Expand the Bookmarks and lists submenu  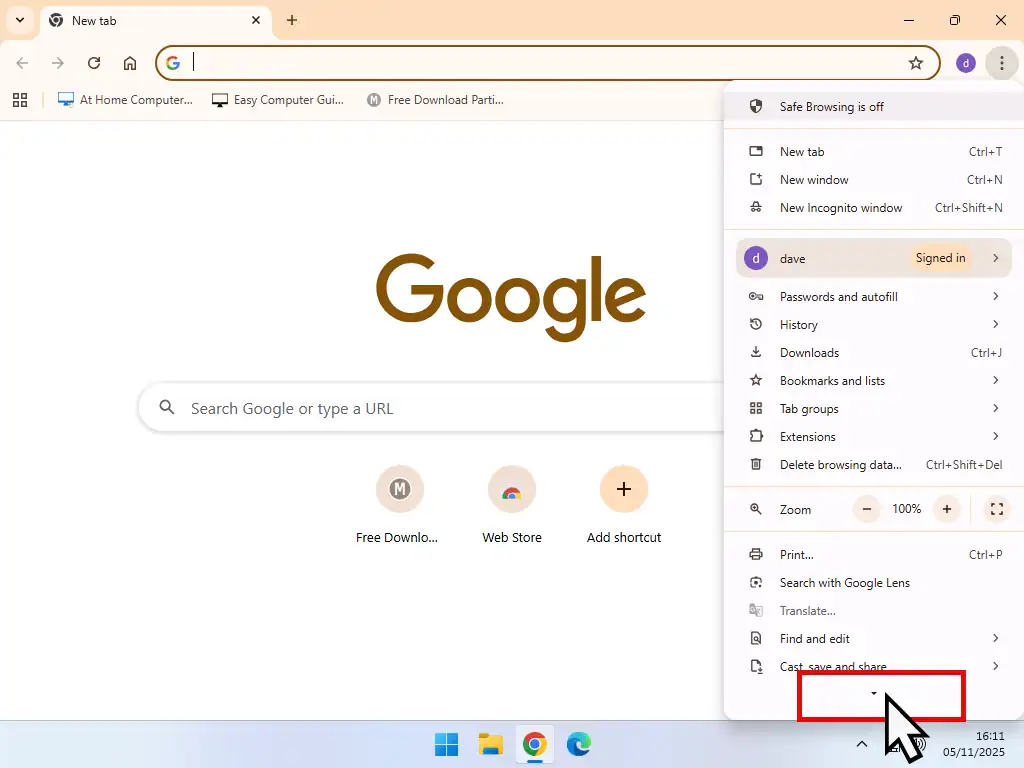[831, 380]
